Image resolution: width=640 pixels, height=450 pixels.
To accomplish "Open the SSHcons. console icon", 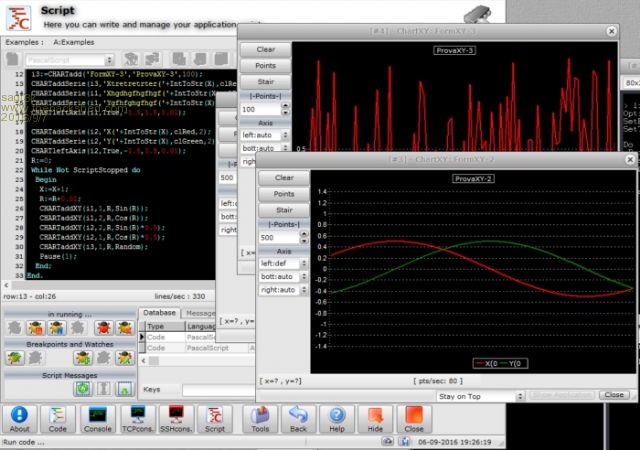I will coord(175,415).
